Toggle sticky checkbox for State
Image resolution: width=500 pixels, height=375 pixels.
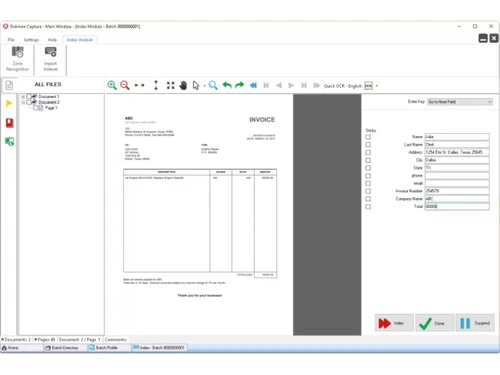click(368, 168)
